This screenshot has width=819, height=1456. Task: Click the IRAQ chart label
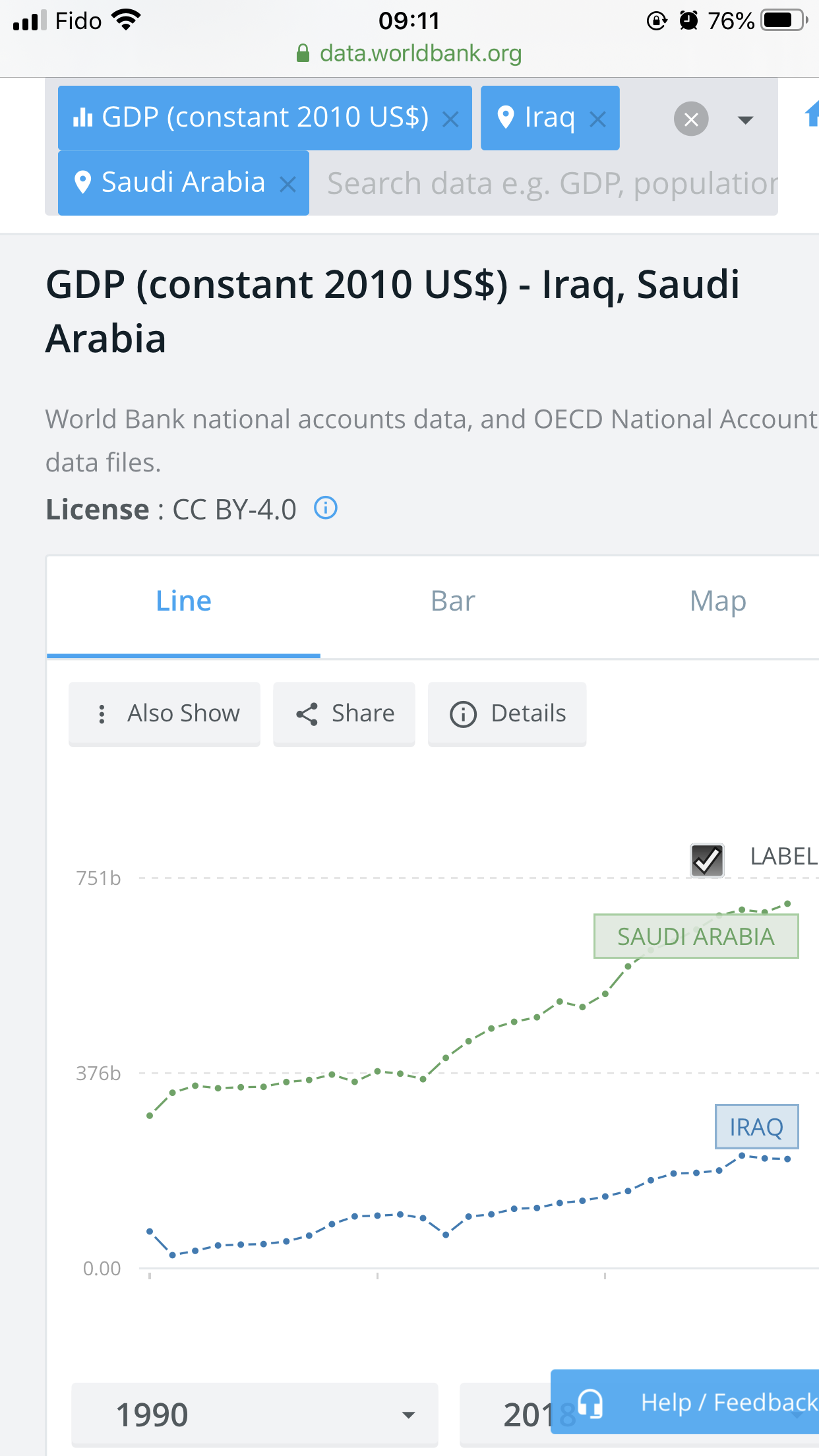[x=756, y=1127]
